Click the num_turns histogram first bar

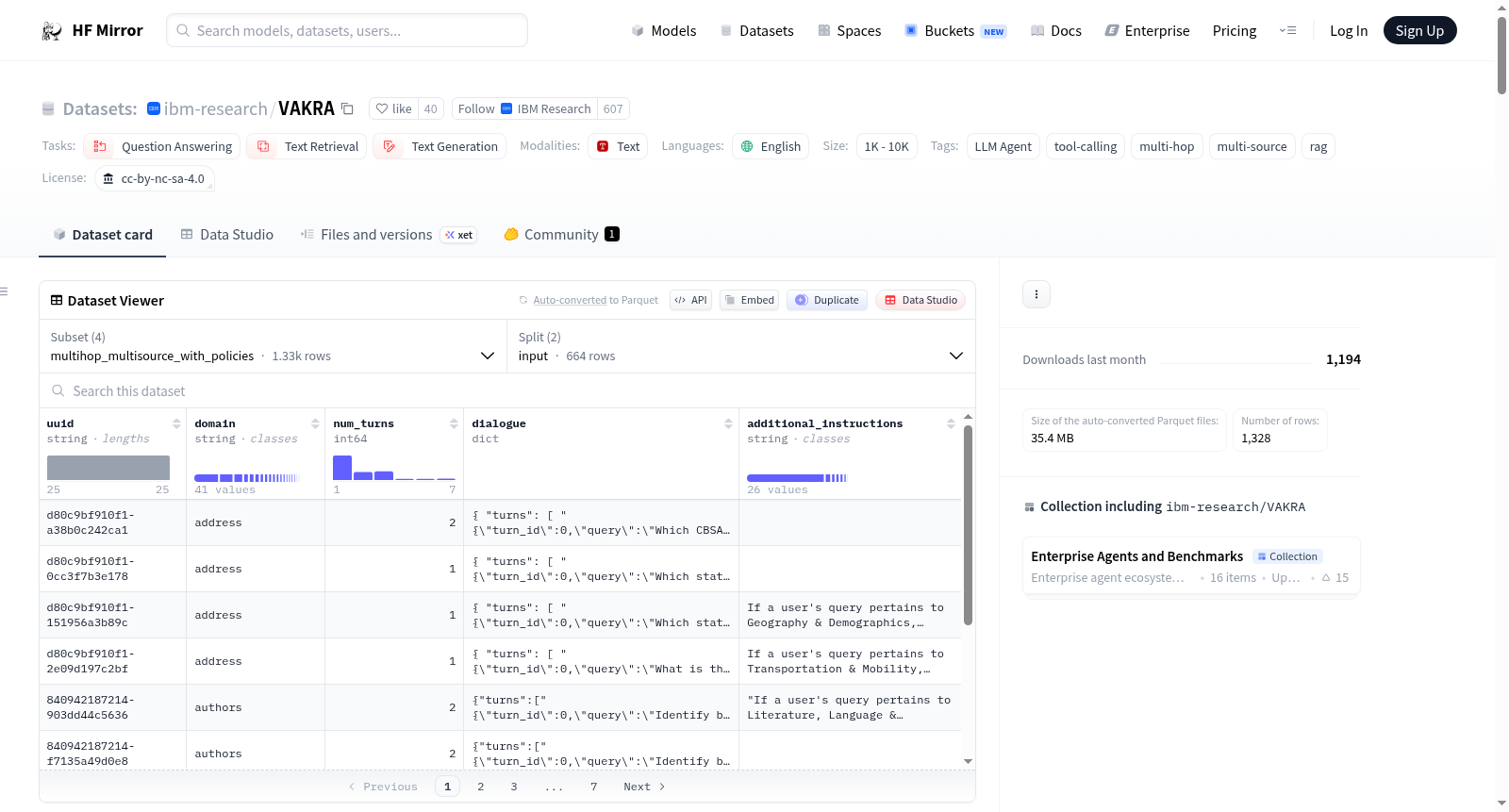342,468
